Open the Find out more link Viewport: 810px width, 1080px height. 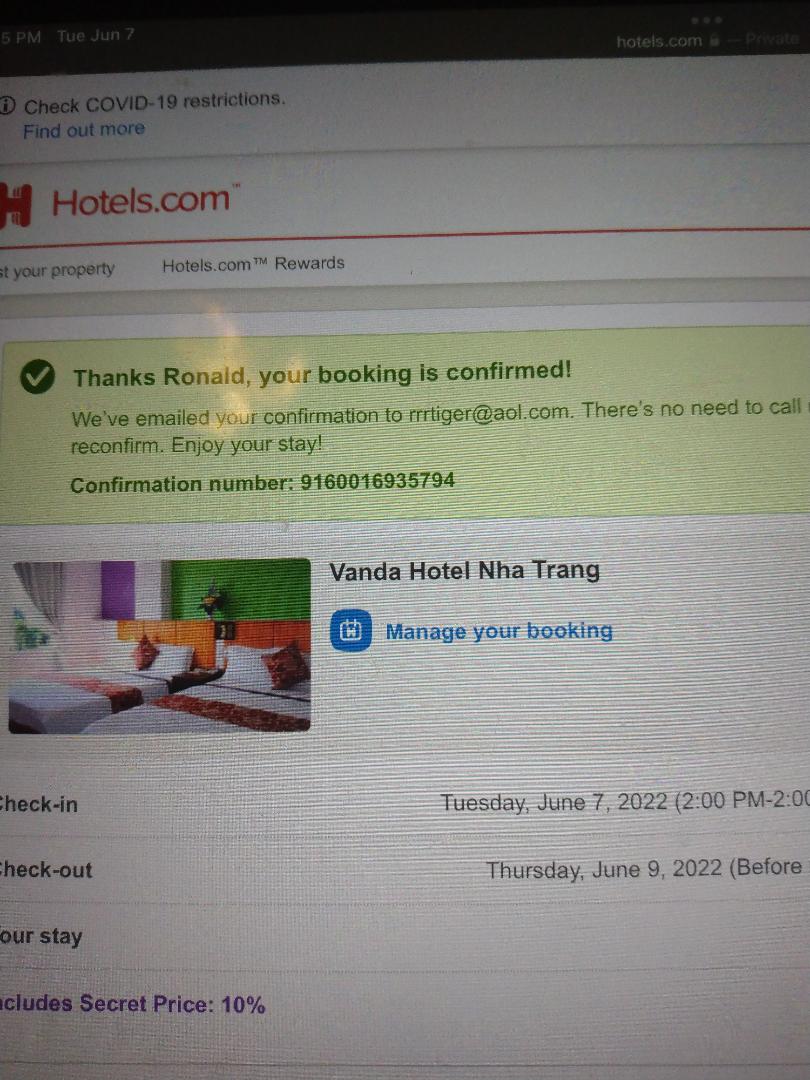[84, 129]
